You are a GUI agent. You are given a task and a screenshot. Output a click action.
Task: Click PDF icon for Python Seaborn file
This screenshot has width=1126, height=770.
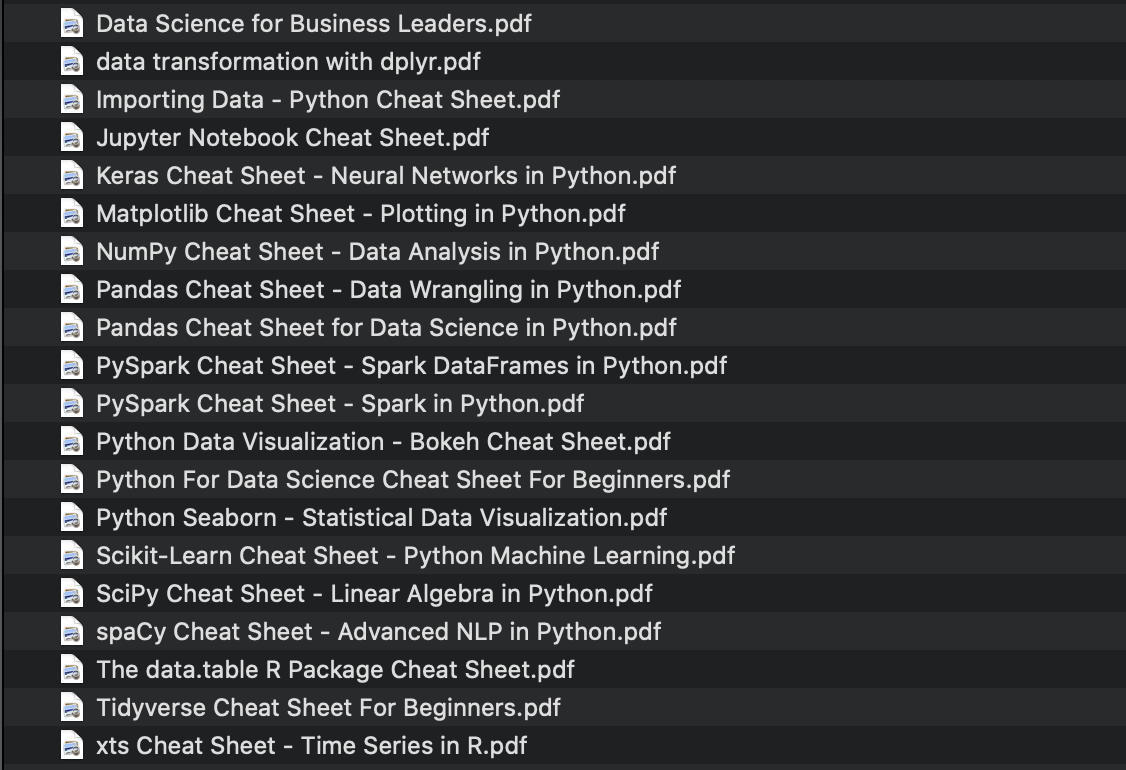pos(71,517)
